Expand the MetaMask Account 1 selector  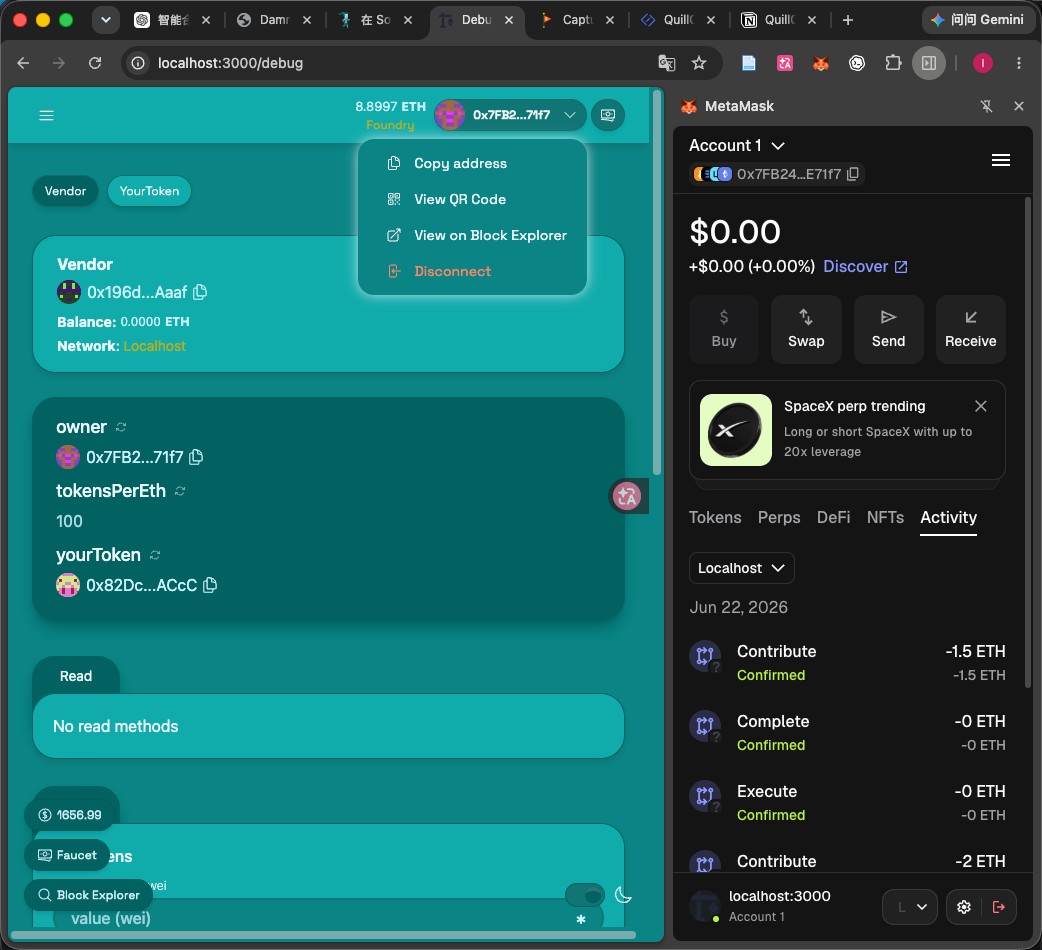pyautogui.click(x=737, y=145)
